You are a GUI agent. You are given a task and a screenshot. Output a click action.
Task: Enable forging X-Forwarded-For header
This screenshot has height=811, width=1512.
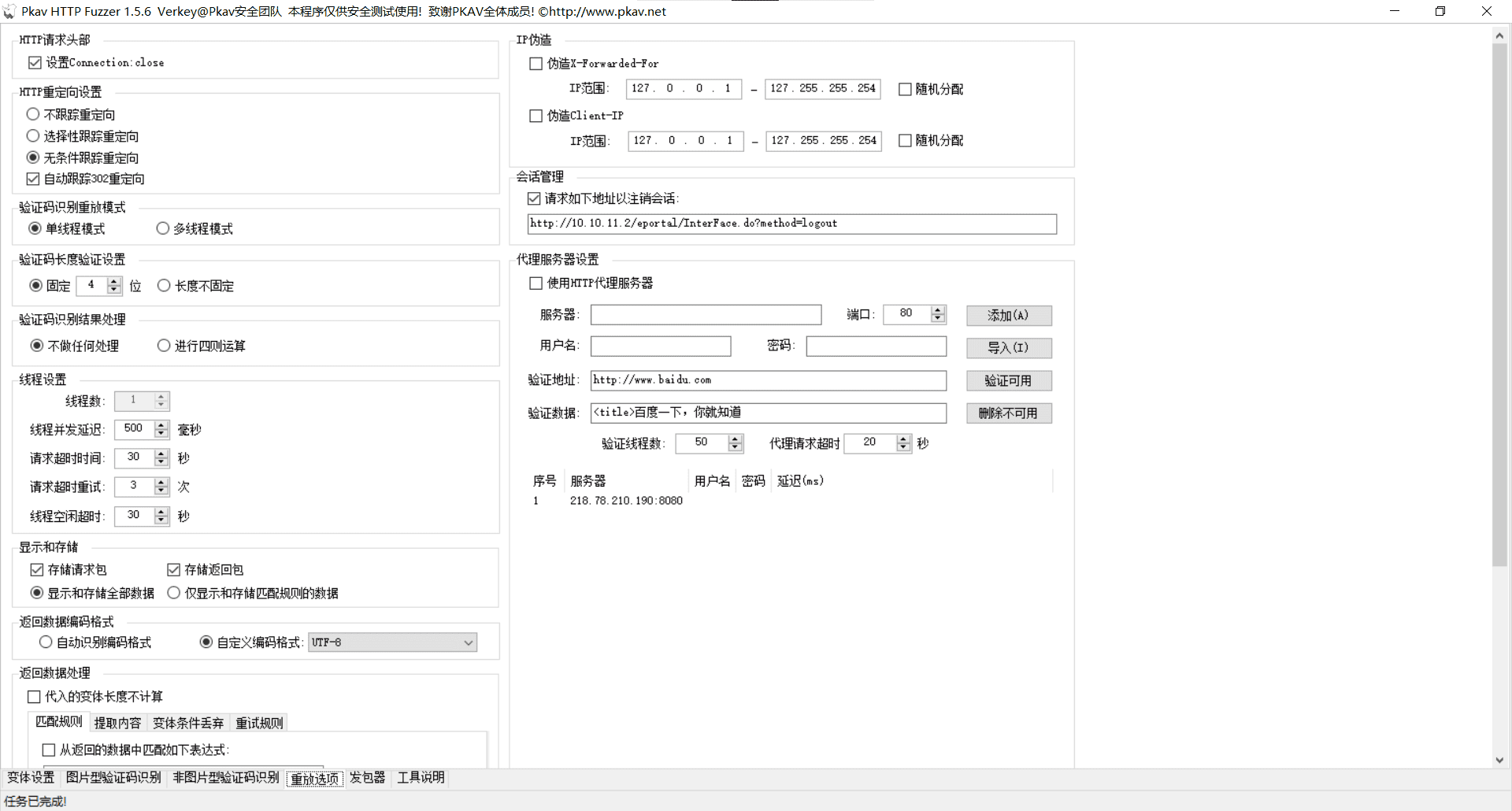(x=536, y=64)
